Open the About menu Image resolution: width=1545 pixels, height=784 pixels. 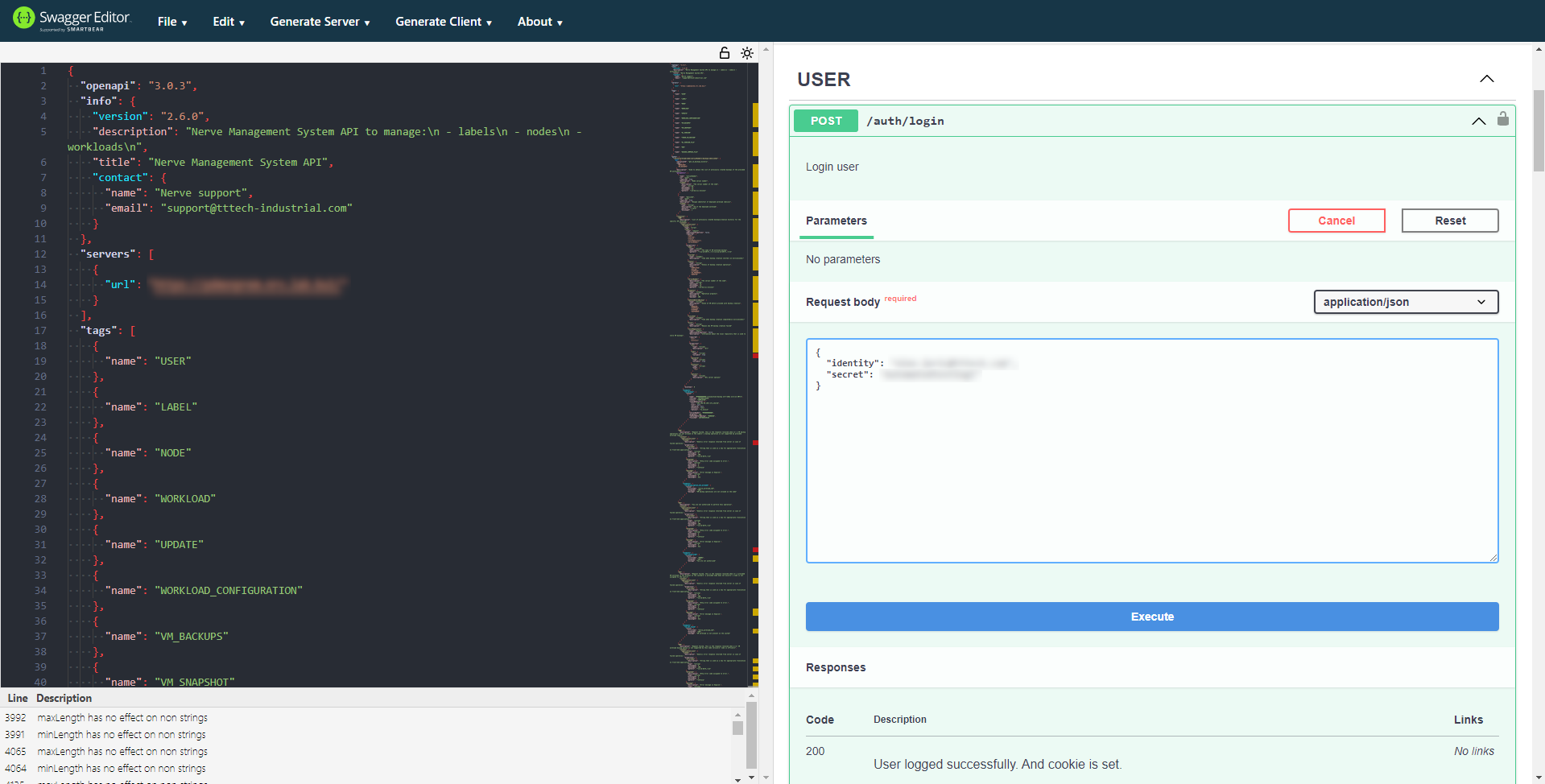tap(539, 22)
